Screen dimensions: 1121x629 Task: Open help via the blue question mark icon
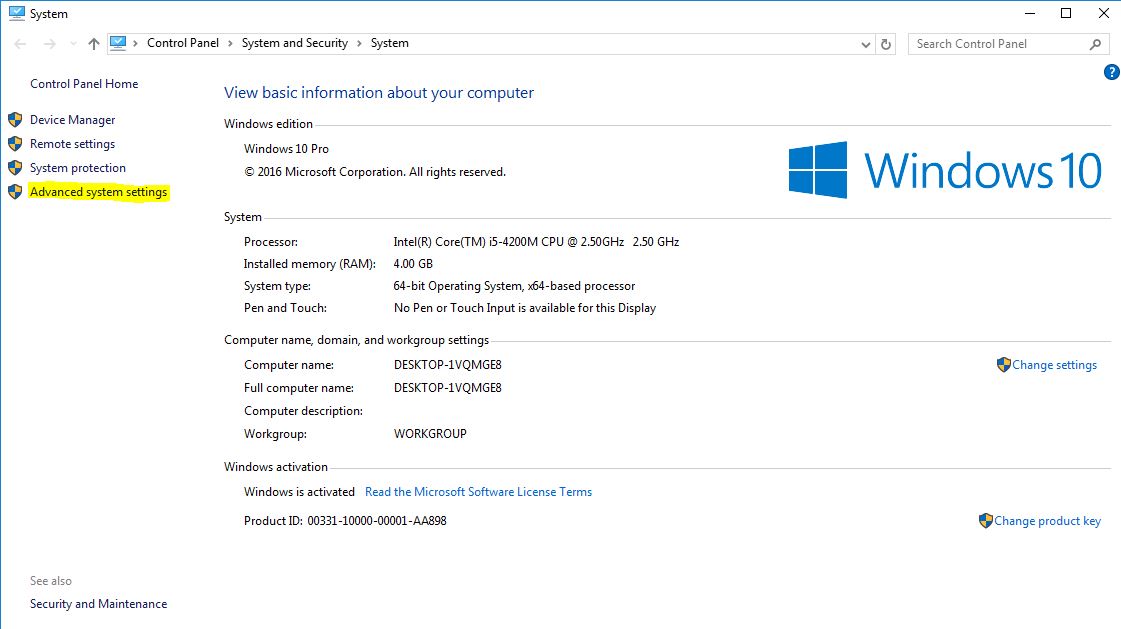[1111, 71]
